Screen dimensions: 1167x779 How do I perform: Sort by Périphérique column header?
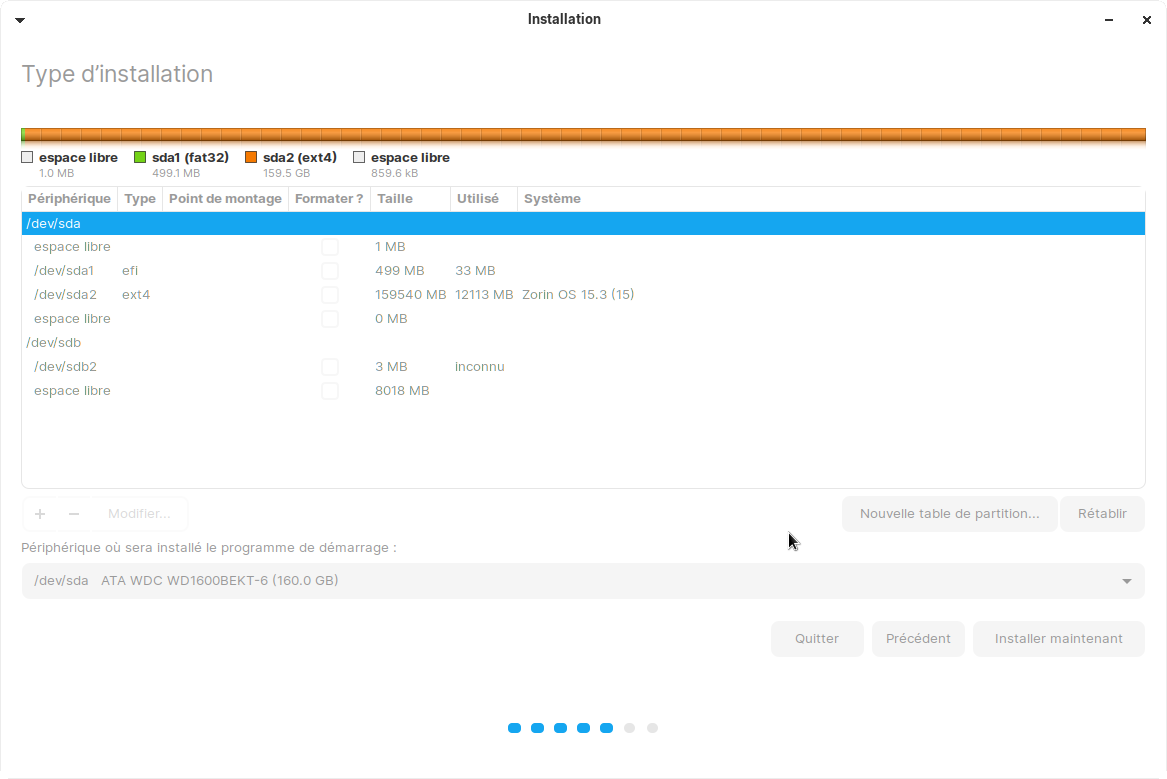click(69, 199)
